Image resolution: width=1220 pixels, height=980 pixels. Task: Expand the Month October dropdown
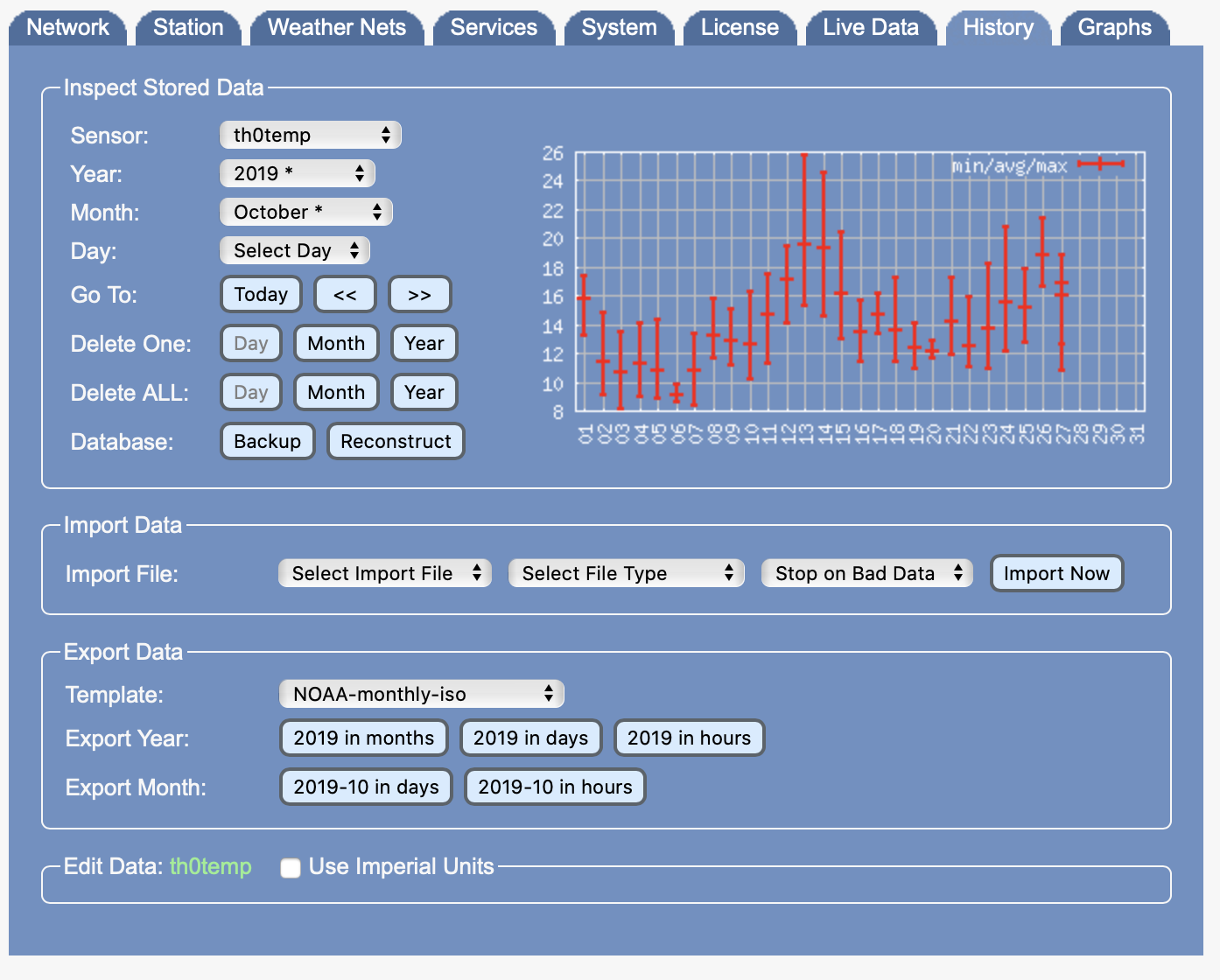(x=305, y=212)
